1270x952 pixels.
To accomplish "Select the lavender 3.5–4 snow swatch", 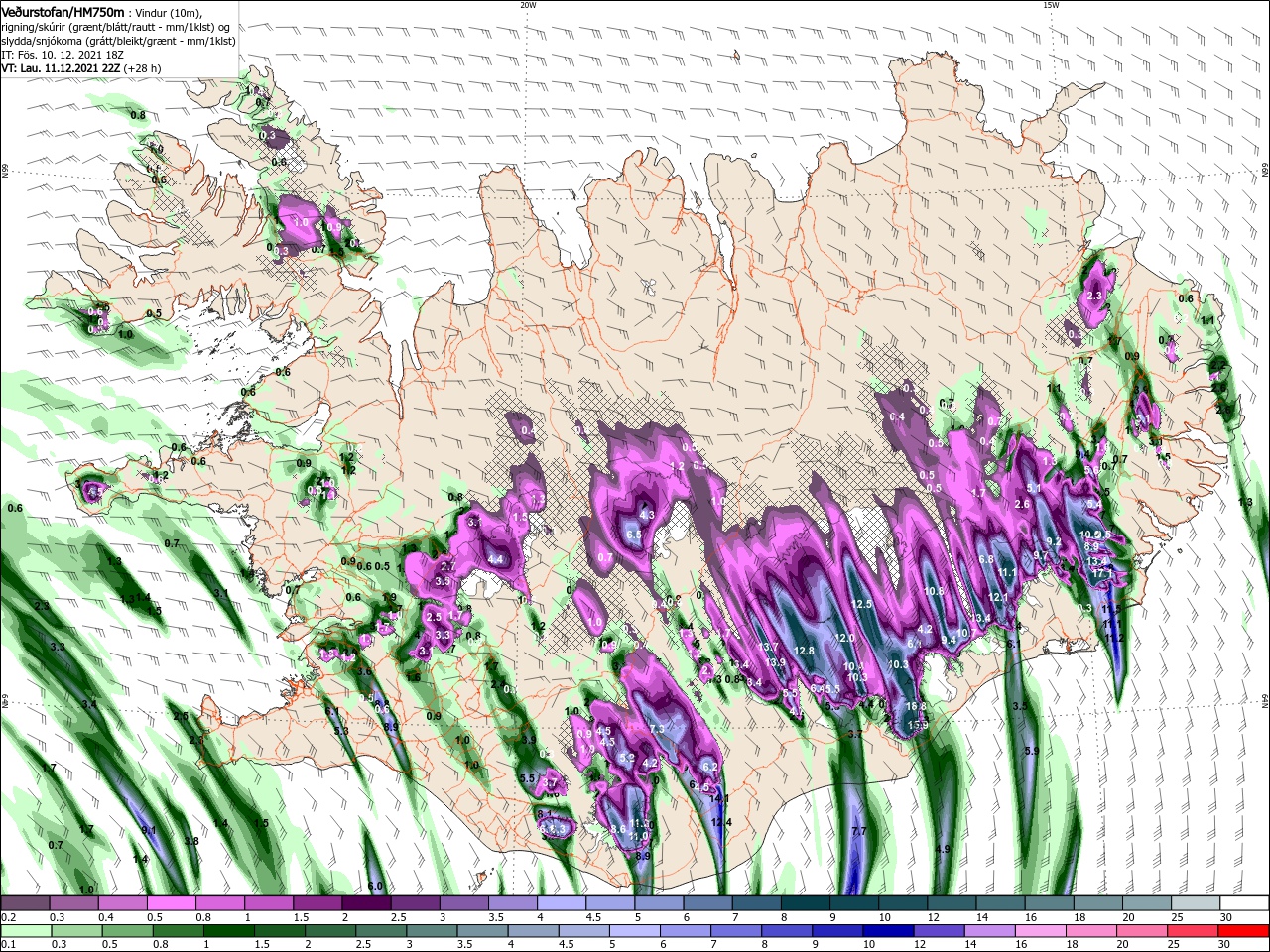I will click(513, 903).
